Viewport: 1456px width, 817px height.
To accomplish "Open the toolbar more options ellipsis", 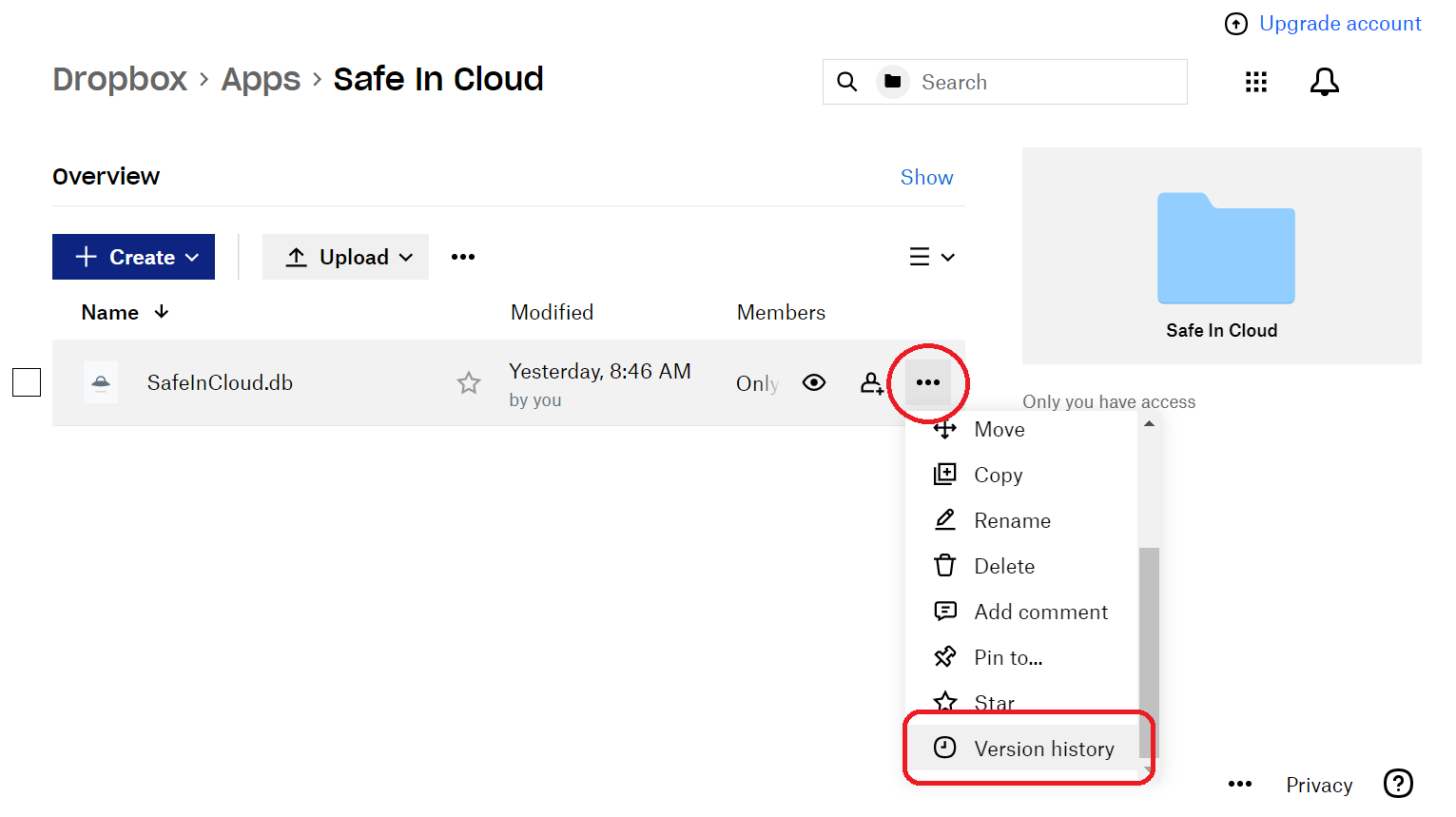I will pos(463,257).
